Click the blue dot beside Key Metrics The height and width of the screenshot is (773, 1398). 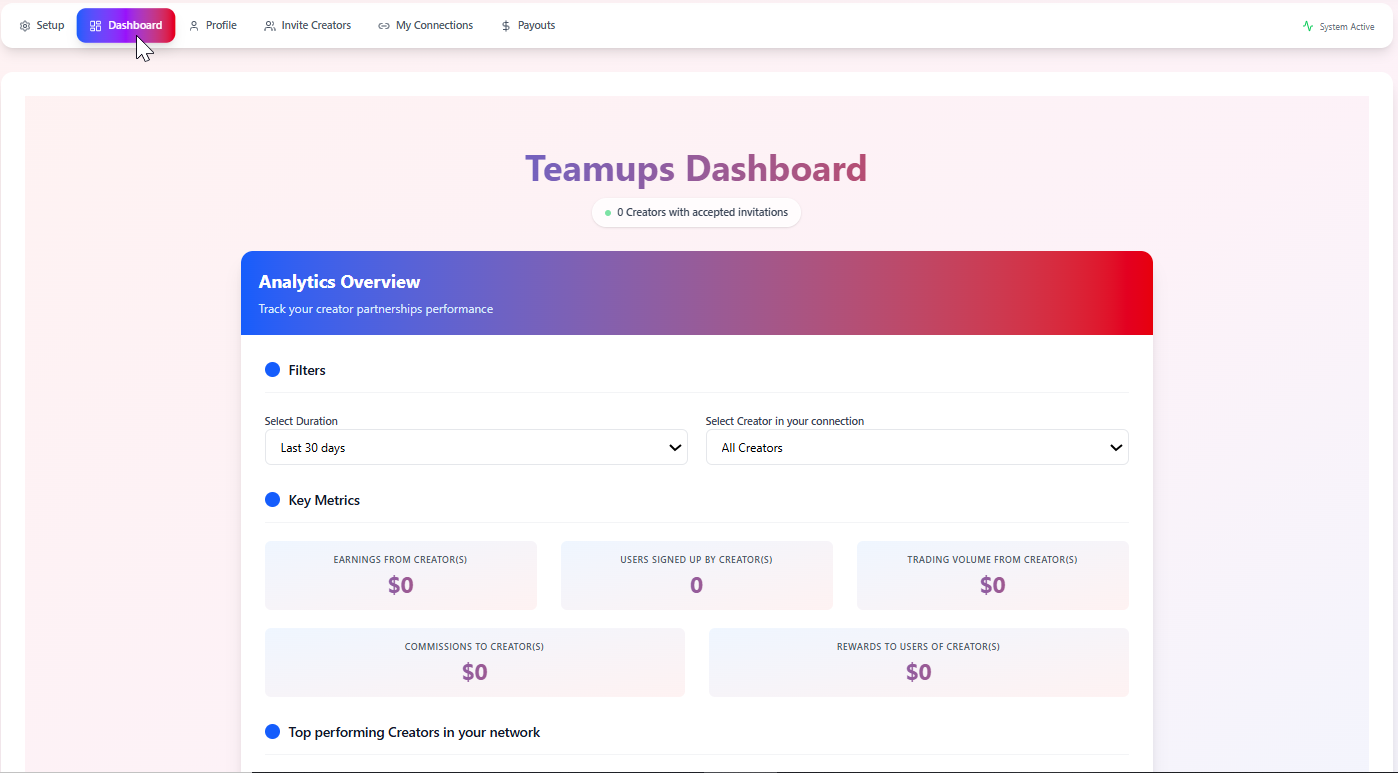point(272,499)
